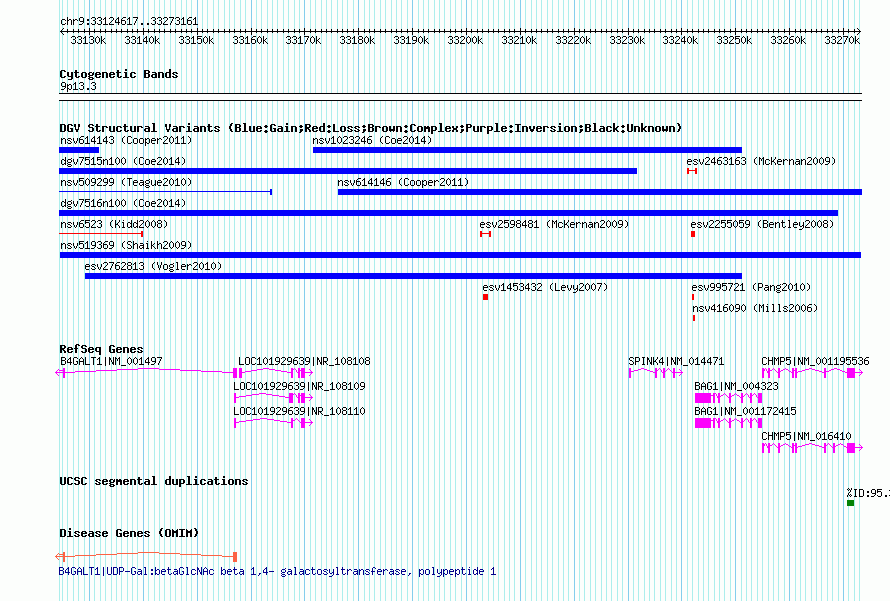Select the BAG1|NM_004323 gene label

[x=736, y=386]
